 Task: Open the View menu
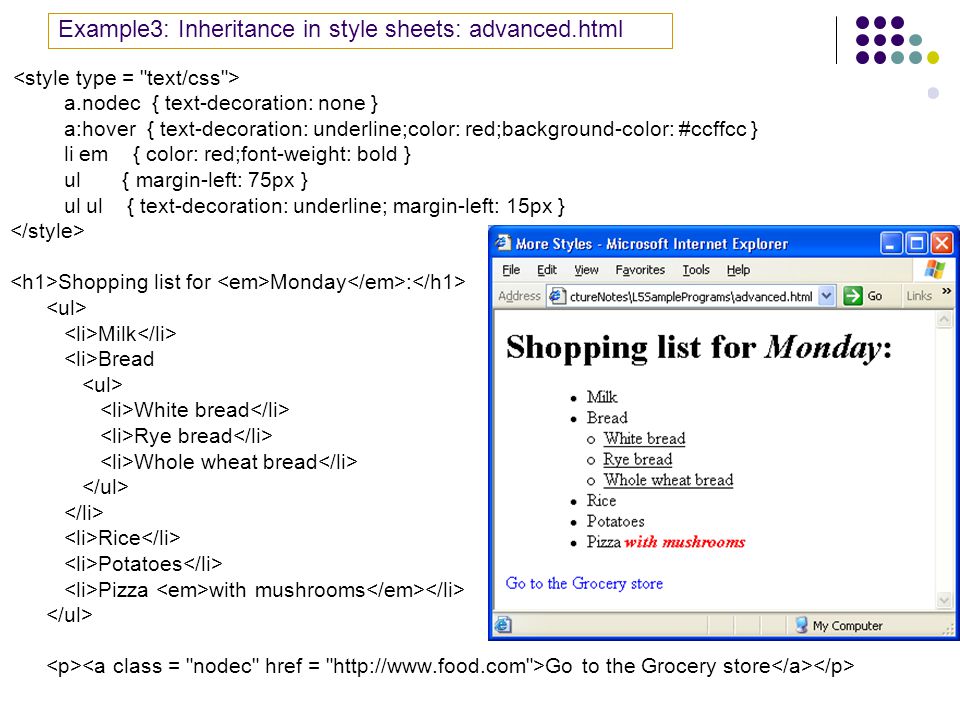coord(586,270)
